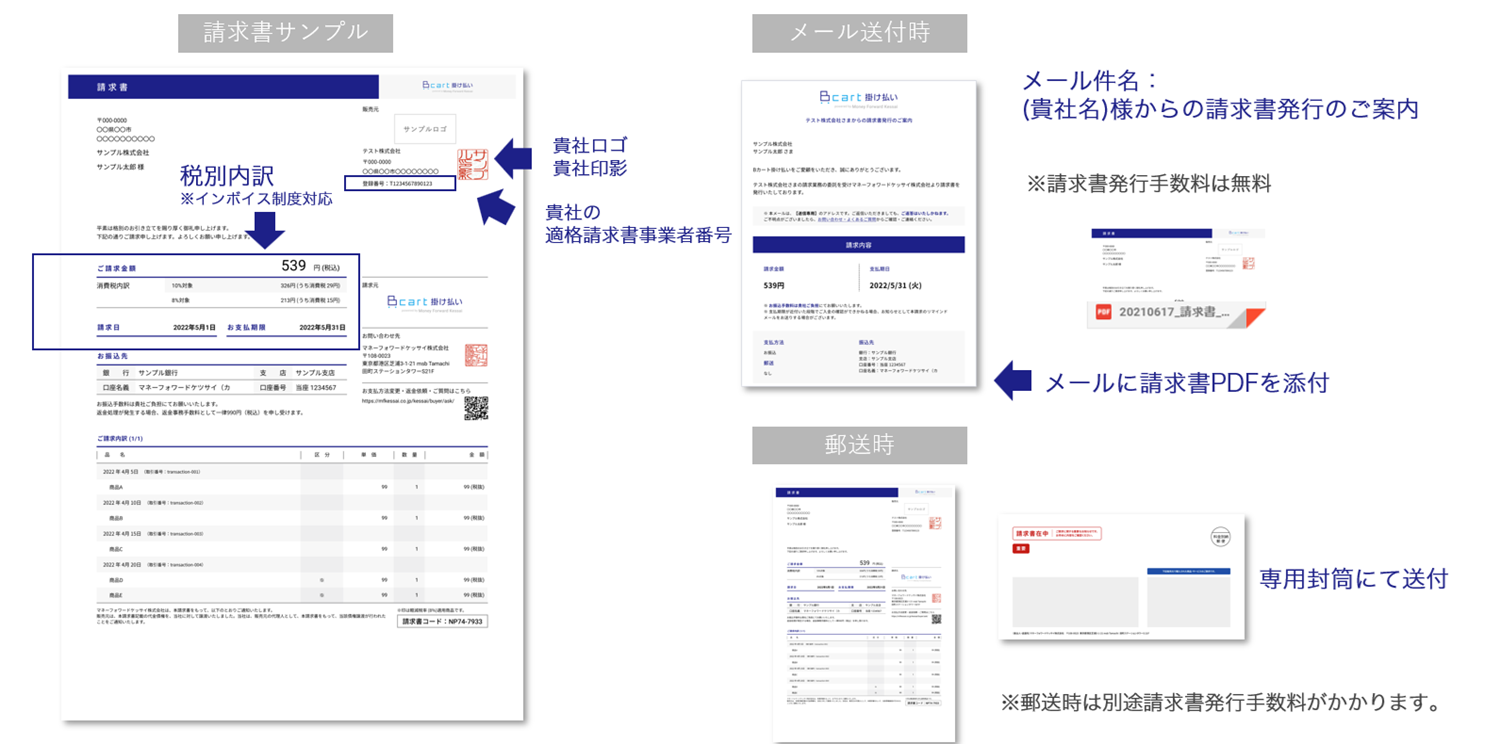Click the サンプルロゴ placeholder box
Image resolution: width=1500 pixels, height=744 pixels.
coord(425,129)
